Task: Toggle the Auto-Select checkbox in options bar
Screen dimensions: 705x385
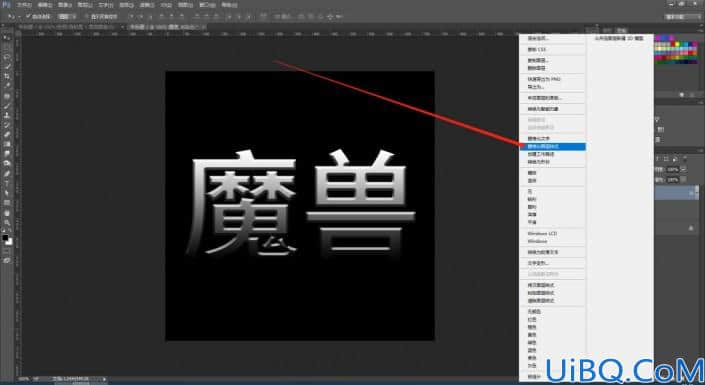Action: click(28, 17)
